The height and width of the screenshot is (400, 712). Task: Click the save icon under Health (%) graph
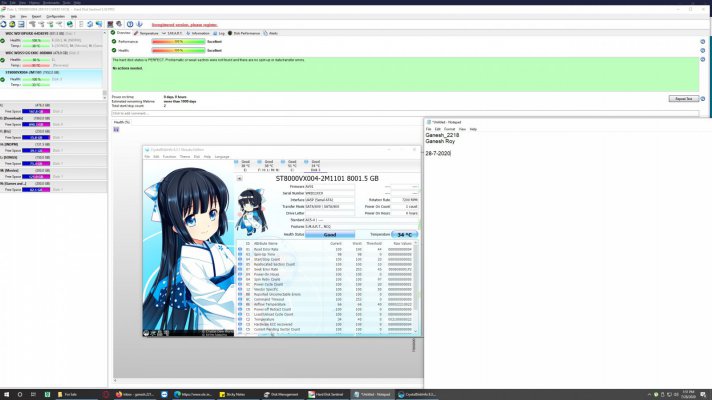pos(116,129)
